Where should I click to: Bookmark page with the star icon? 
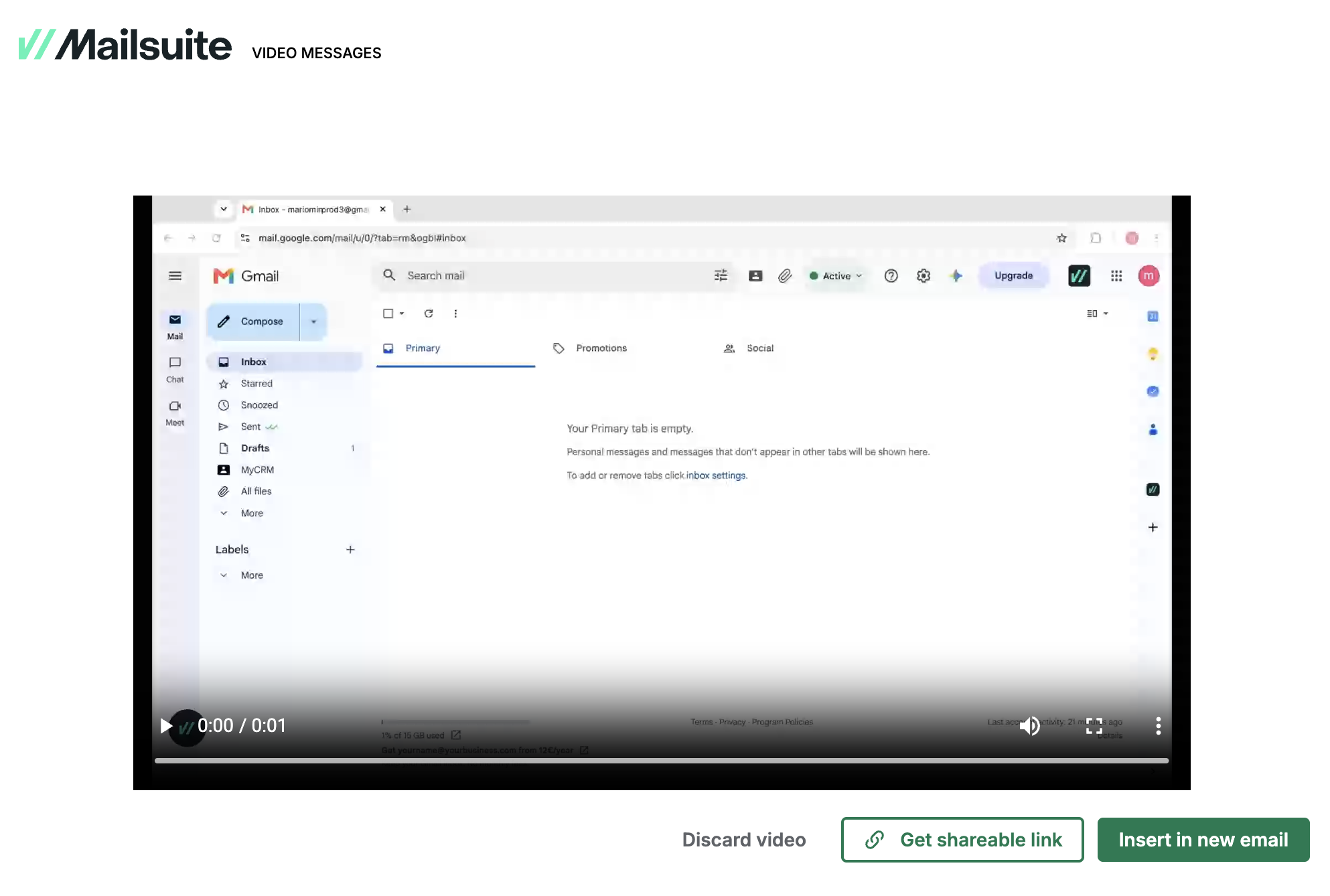(1061, 238)
